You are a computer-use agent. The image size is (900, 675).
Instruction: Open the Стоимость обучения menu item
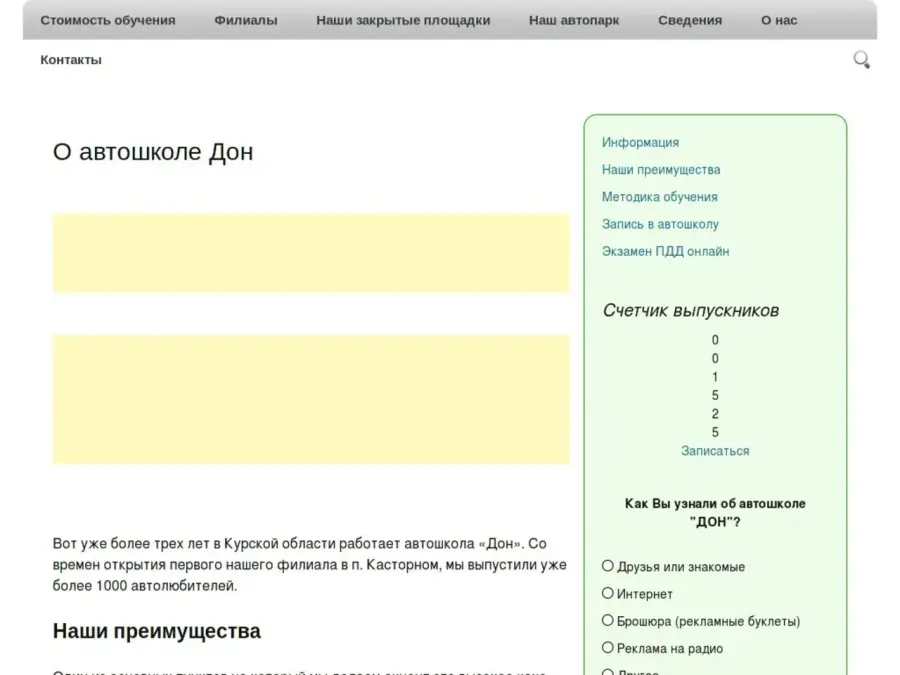point(108,21)
